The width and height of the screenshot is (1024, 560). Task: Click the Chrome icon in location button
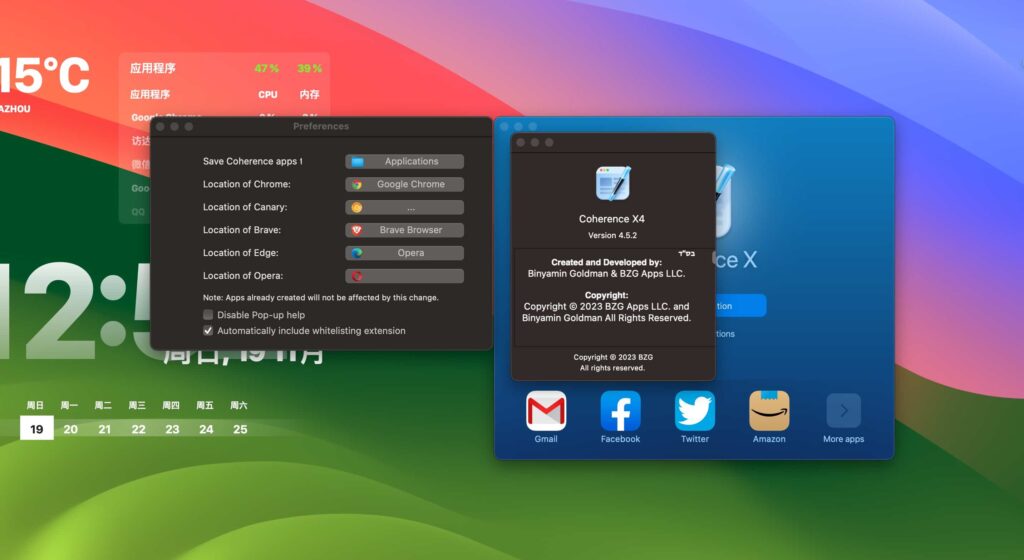pyautogui.click(x=357, y=185)
